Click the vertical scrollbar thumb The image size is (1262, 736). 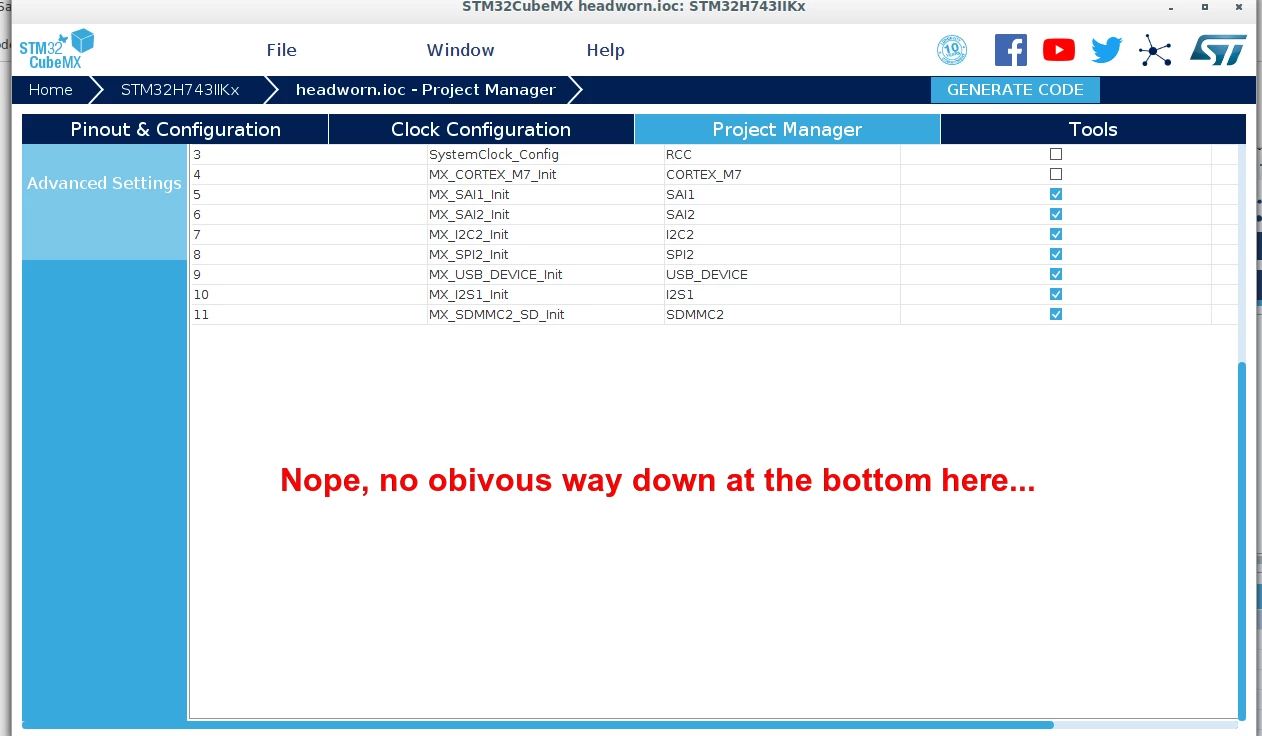click(1242, 540)
